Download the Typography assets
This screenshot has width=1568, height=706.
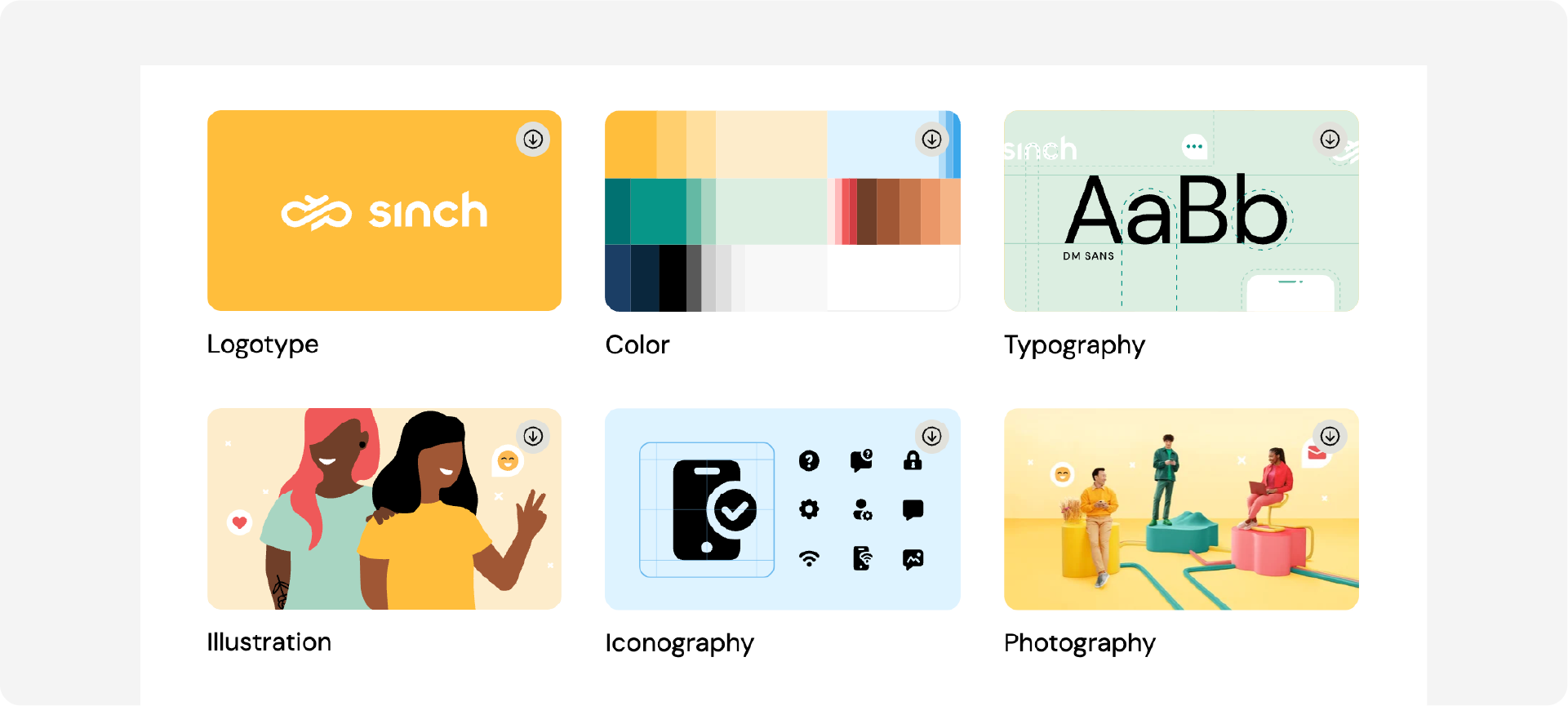click(x=1330, y=139)
